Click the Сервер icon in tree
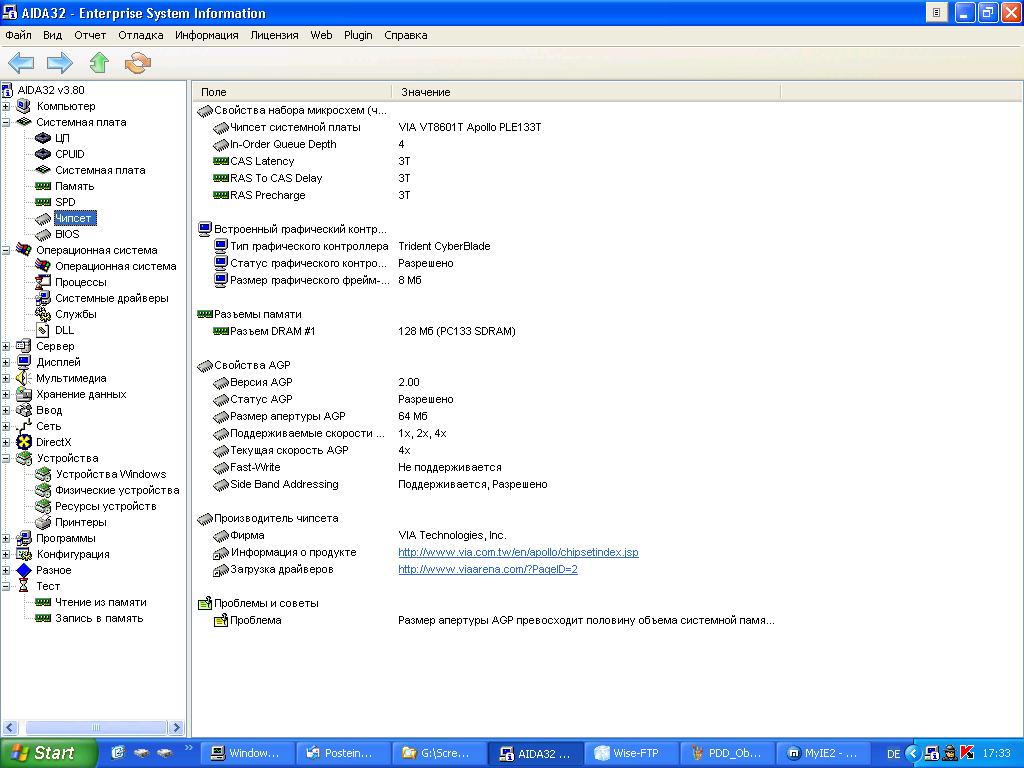The height and width of the screenshot is (768, 1024). coord(24,346)
